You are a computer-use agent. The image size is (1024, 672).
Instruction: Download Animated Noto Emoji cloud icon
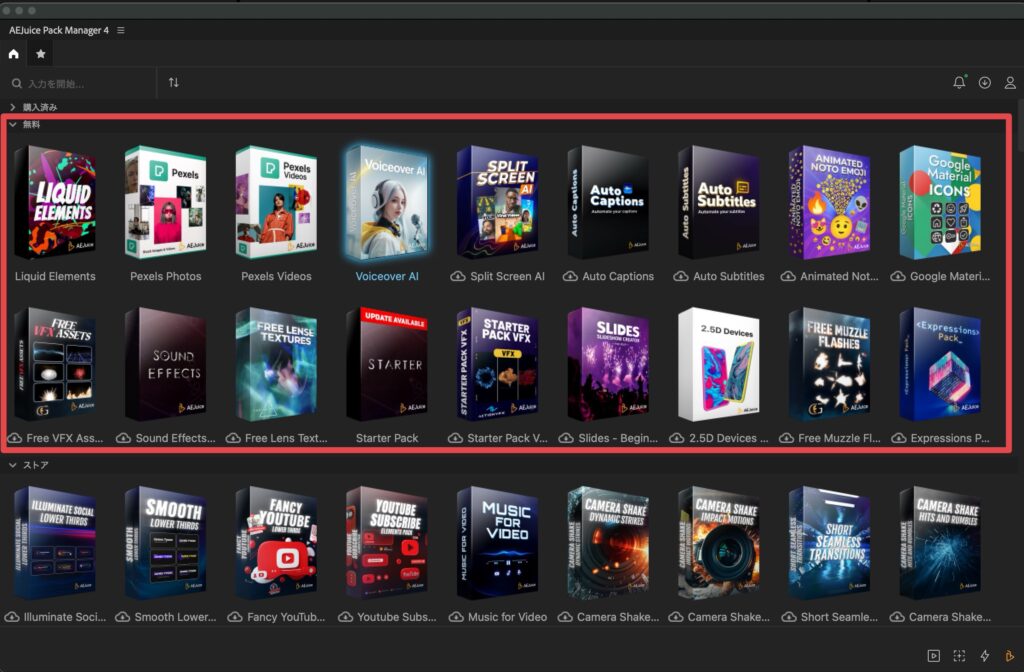pos(788,276)
